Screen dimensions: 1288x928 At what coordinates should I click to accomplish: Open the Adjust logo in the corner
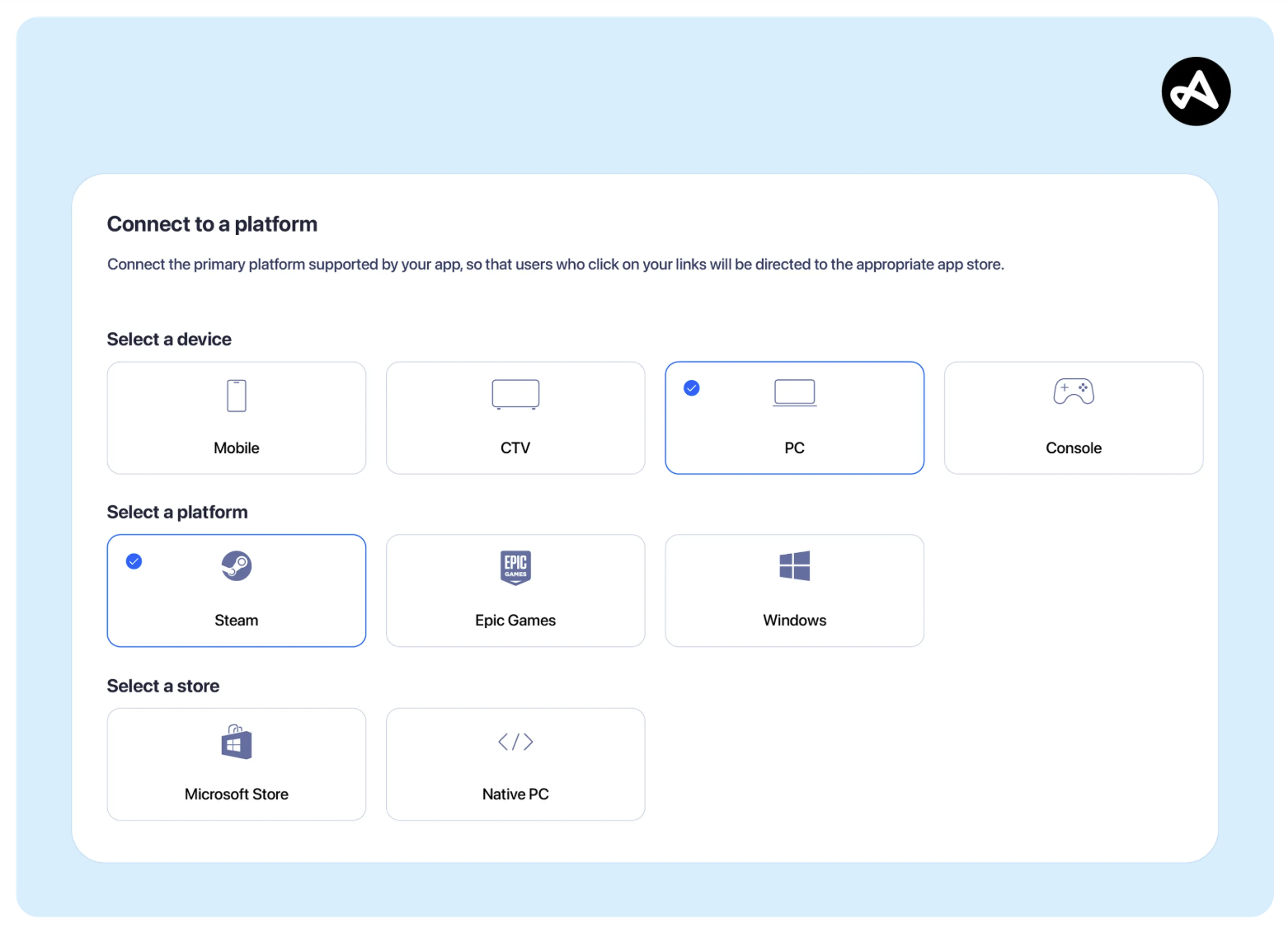[1196, 91]
